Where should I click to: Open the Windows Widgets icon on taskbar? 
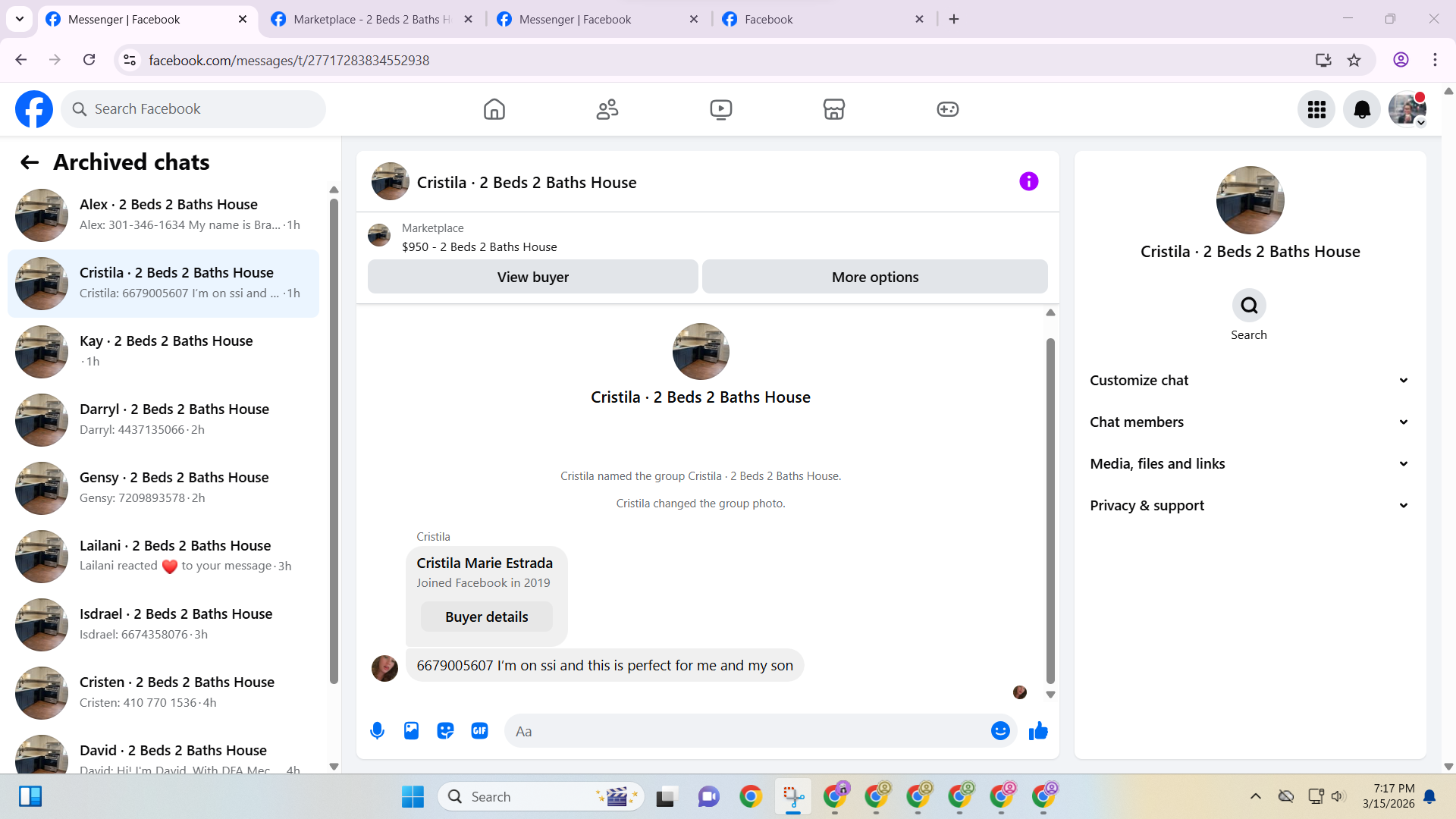coord(30,797)
